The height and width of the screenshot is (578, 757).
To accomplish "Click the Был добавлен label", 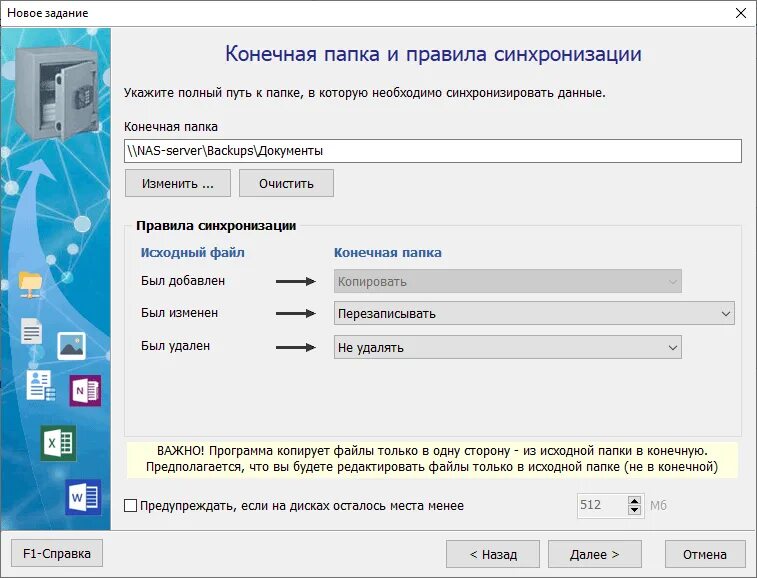I will [183, 281].
